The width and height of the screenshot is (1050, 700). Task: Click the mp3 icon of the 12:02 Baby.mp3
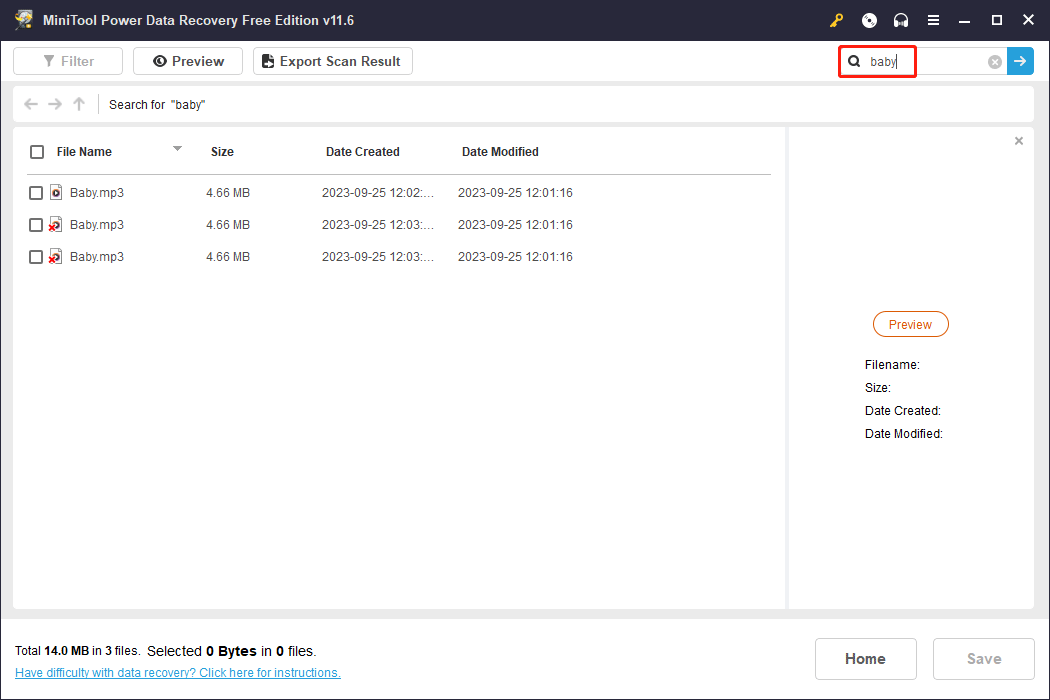click(x=56, y=192)
